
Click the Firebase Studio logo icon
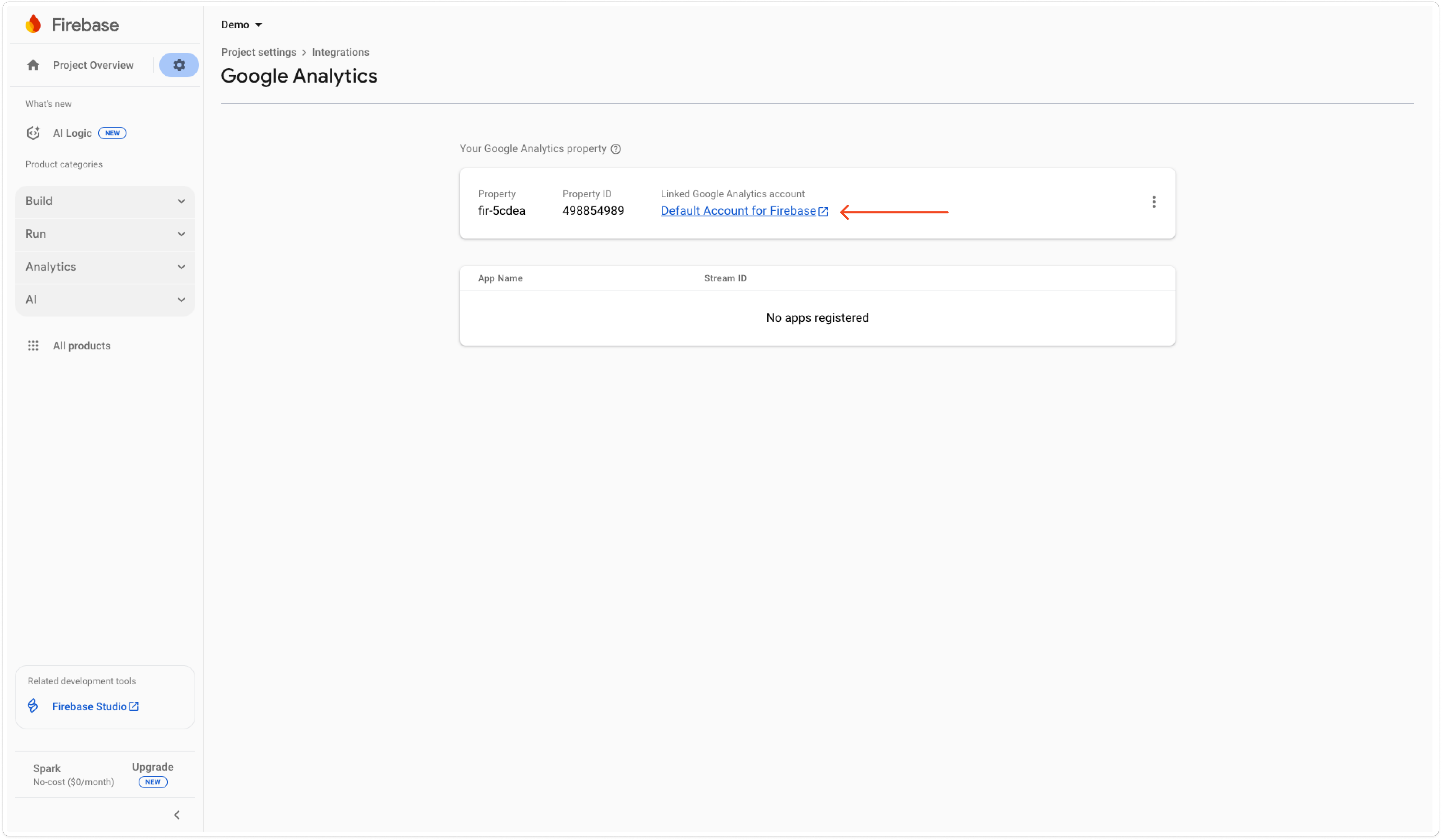[x=33, y=706]
